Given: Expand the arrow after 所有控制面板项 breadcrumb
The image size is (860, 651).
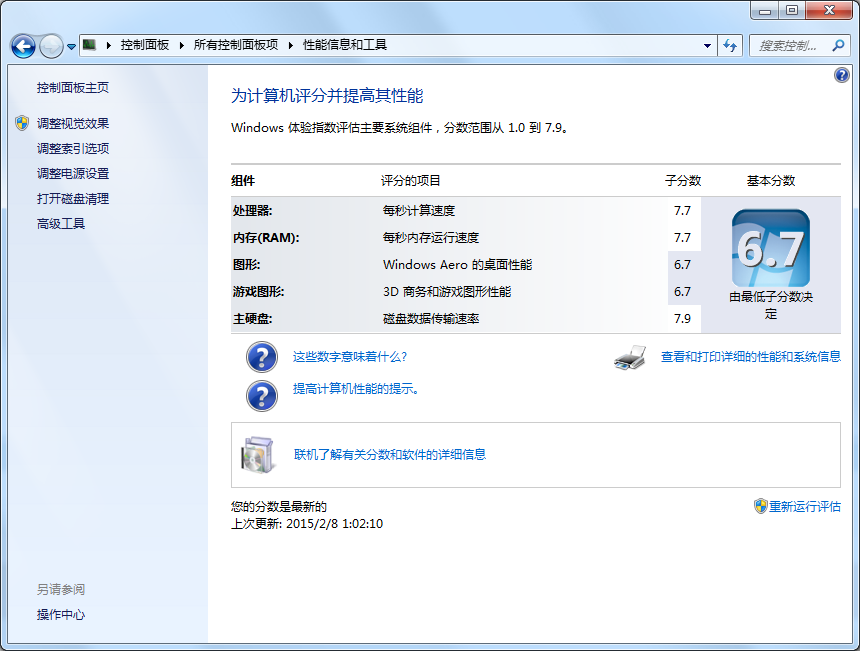Looking at the screenshot, I should (291, 45).
